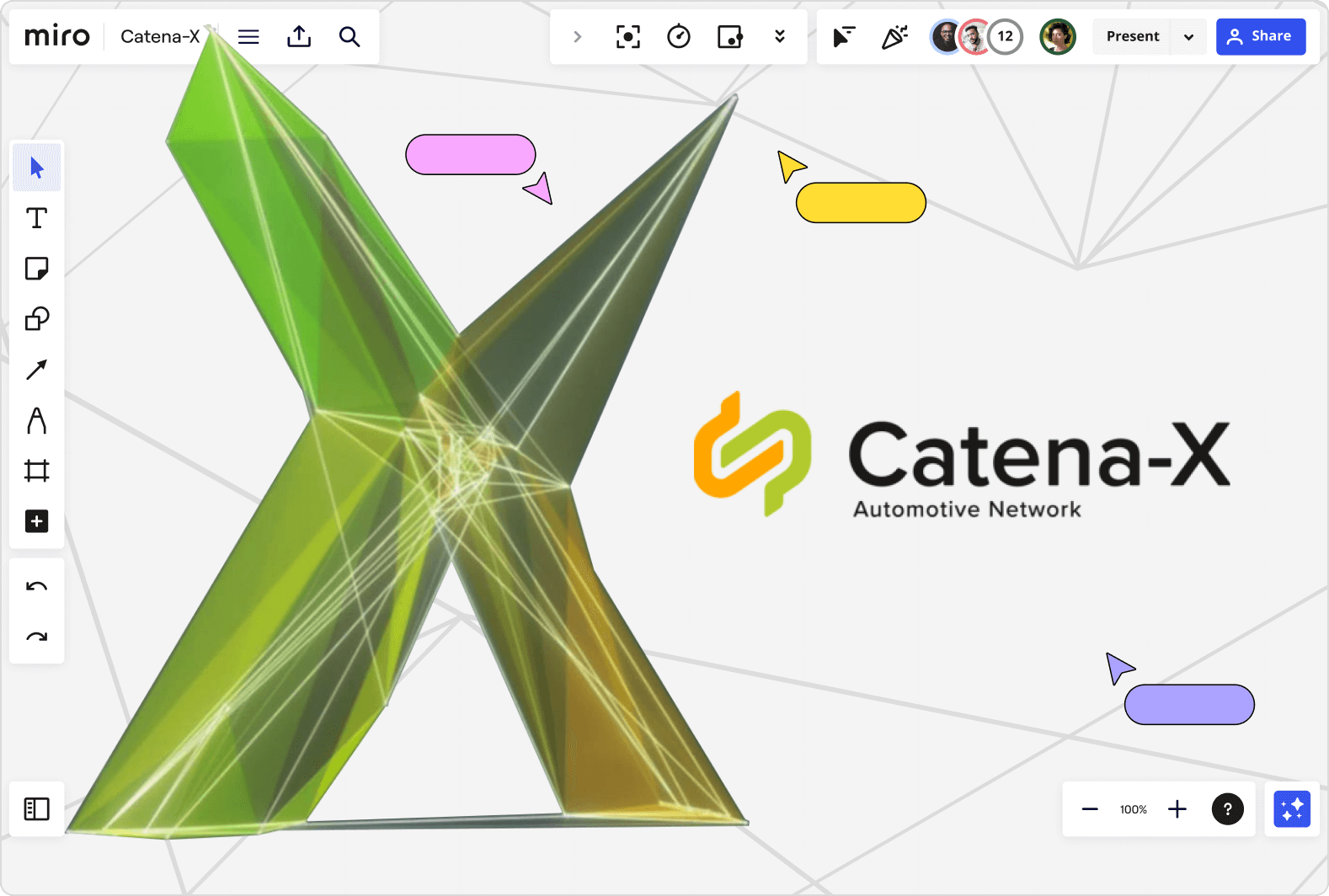Click your profile avatar with green ring
Viewport: 1329px width, 896px height.
coord(1058,37)
